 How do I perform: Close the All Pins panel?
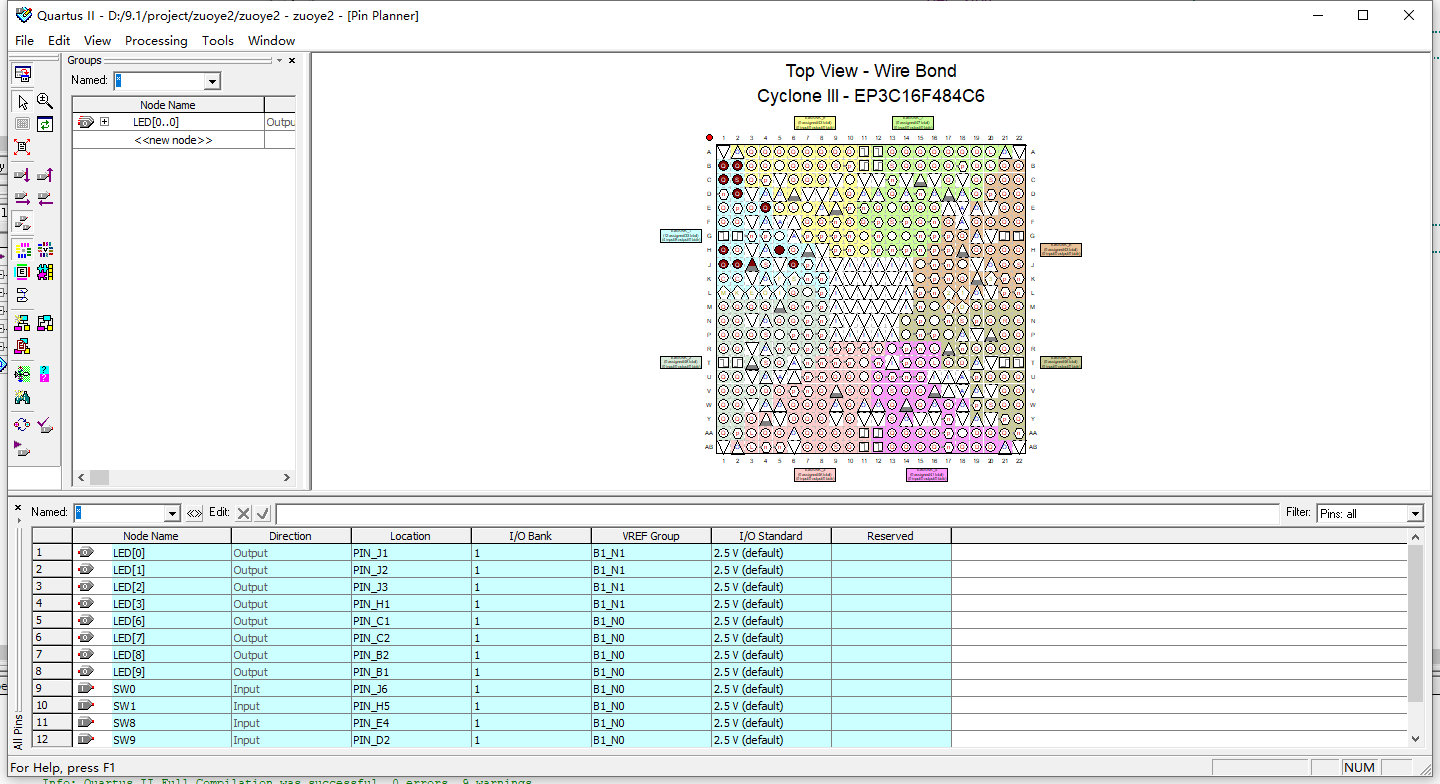16,508
